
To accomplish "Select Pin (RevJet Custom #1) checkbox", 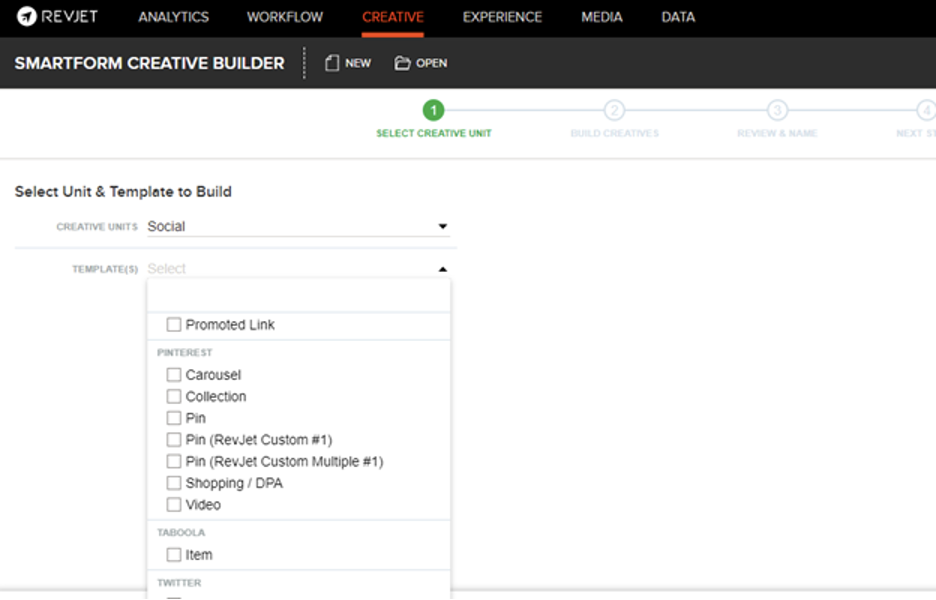I will pos(174,440).
